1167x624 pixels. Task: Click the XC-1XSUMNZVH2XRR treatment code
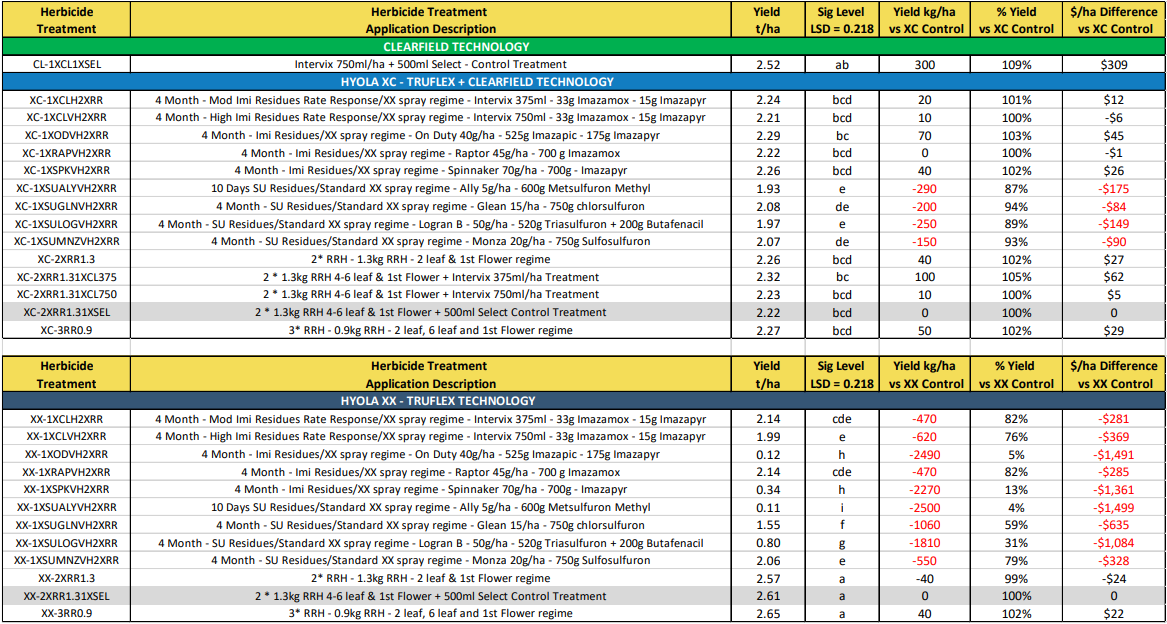point(66,241)
